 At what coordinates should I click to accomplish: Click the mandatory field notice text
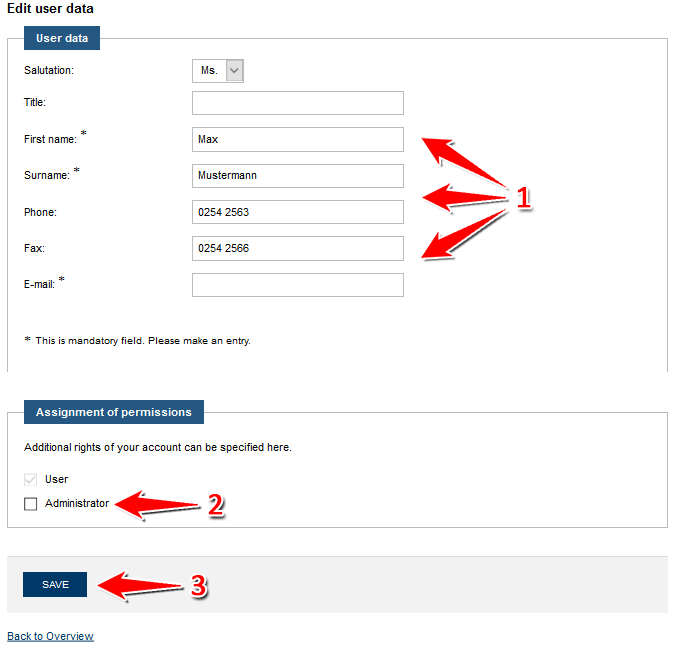pyautogui.click(x=137, y=341)
